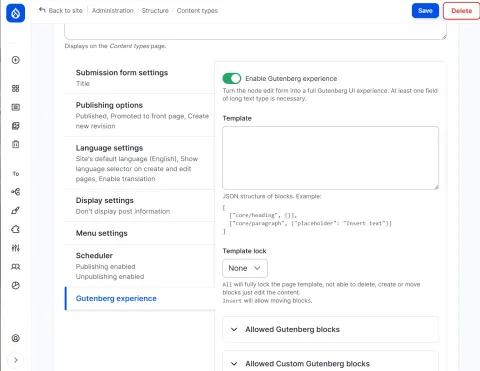This screenshot has height=371, width=480.
Task: Click the Back to site arrow icon
Action: tap(42, 10)
